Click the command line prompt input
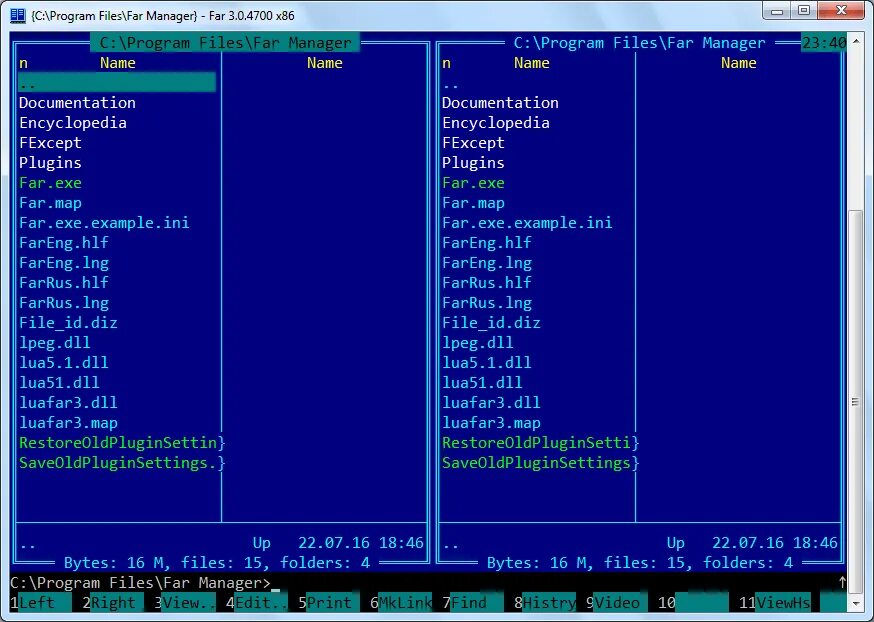874x622 pixels. [x=424, y=583]
